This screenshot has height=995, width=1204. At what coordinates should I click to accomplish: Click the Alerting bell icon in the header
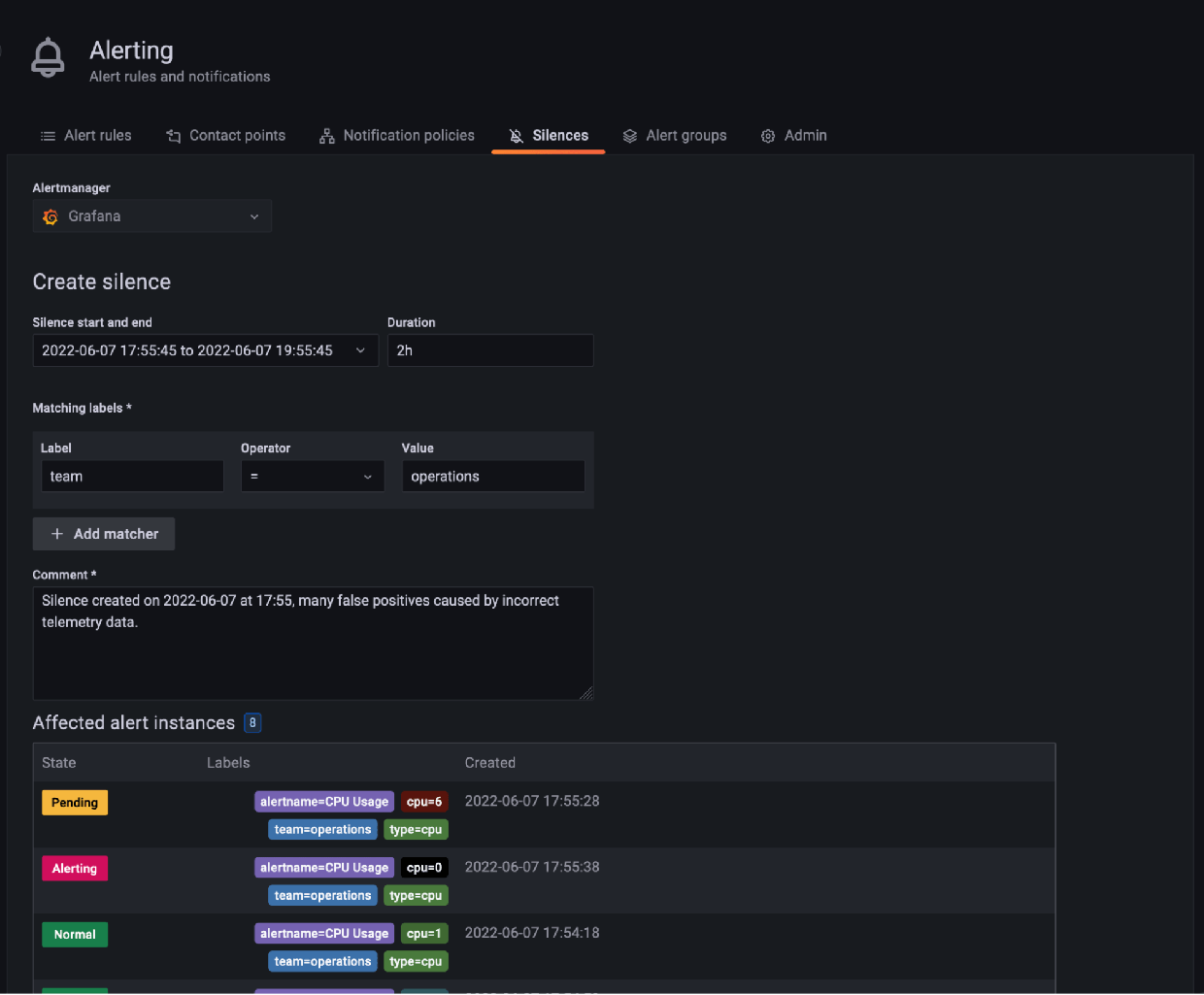[x=48, y=57]
